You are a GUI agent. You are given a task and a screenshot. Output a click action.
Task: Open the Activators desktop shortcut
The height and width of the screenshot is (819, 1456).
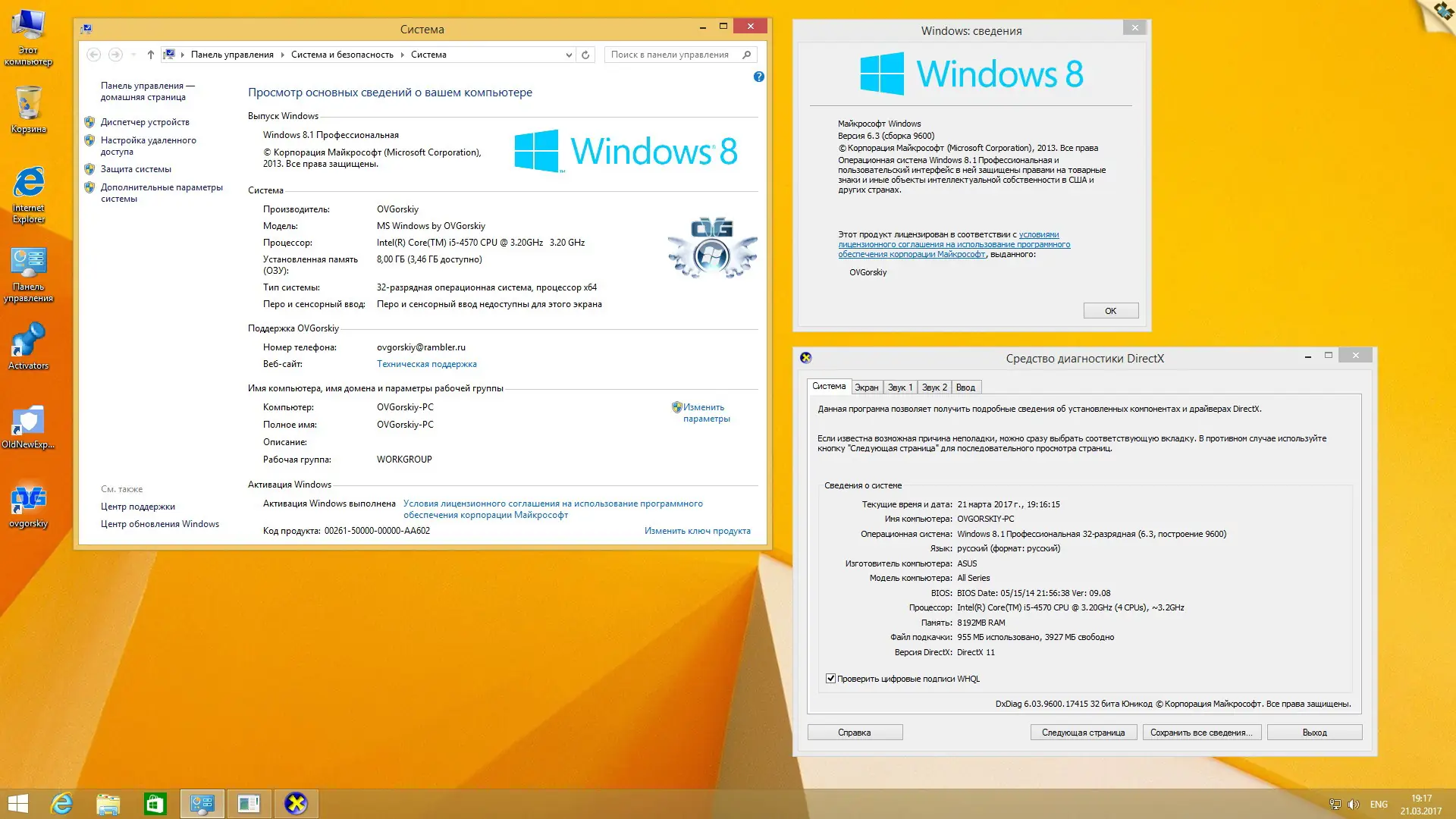click(28, 346)
